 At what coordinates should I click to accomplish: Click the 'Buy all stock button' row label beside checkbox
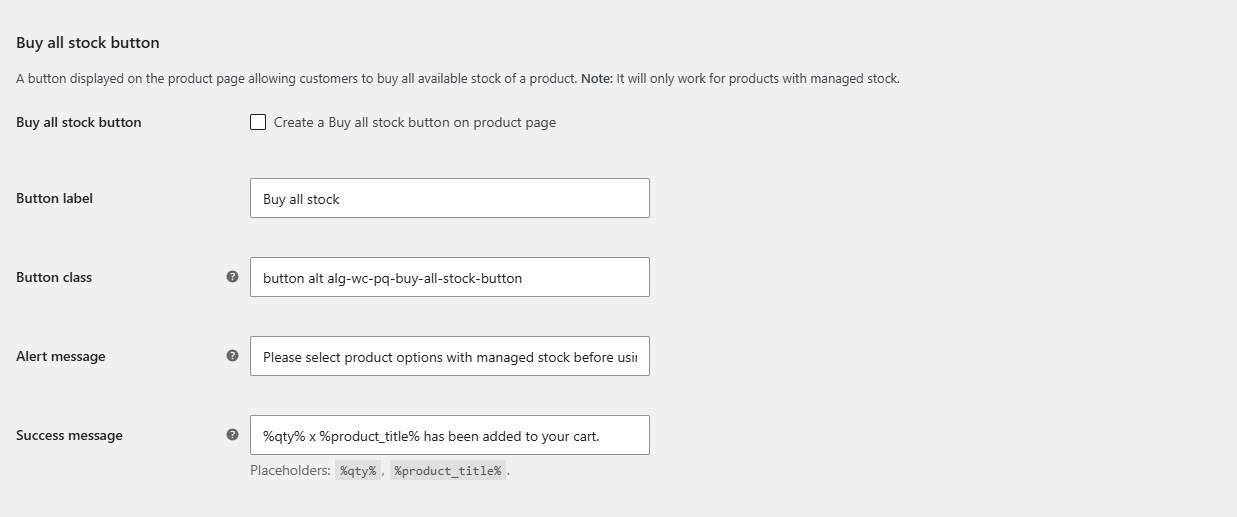pyautogui.click(x=79, y=122)
